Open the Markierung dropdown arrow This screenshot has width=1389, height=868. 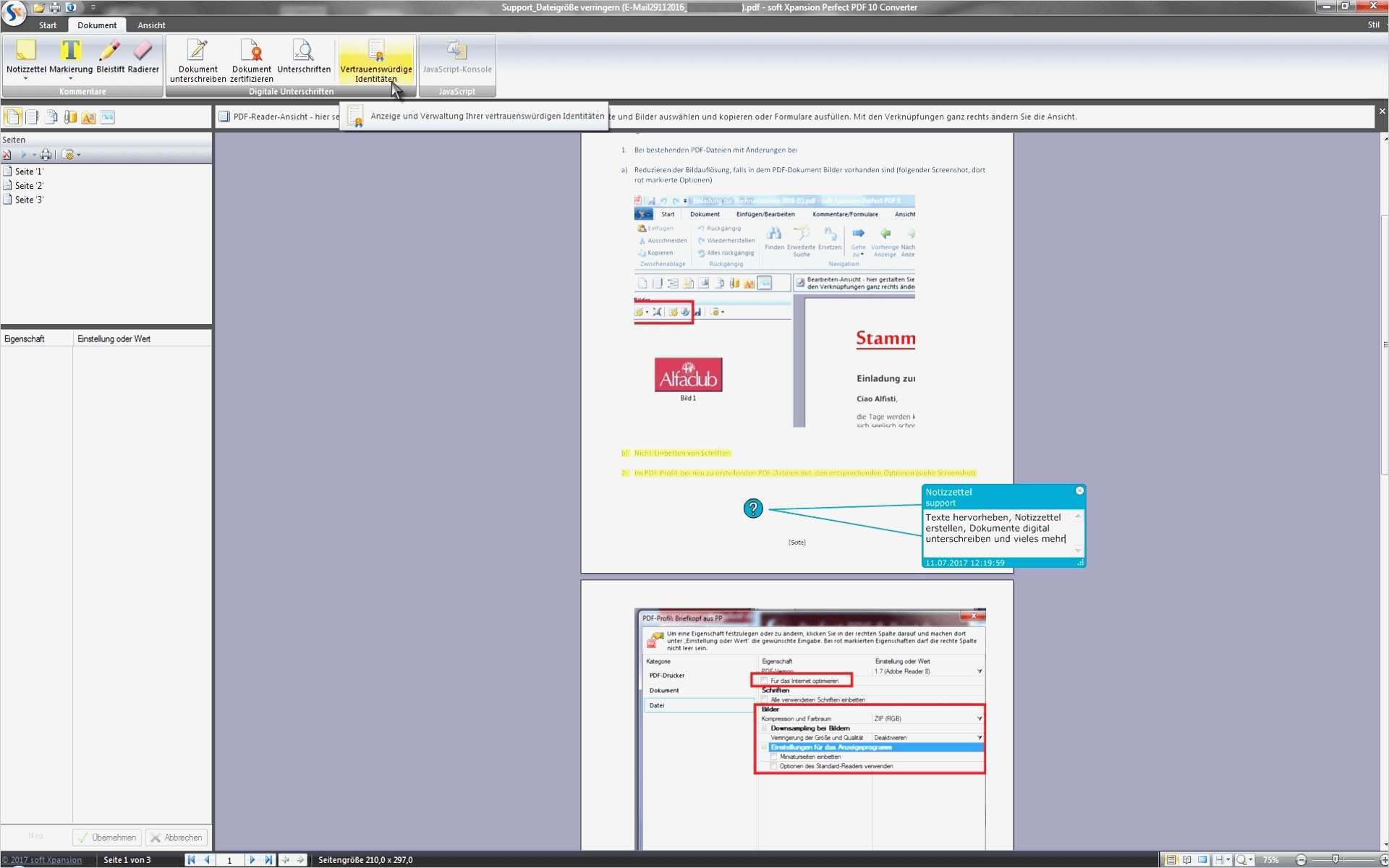click(70, 79)
